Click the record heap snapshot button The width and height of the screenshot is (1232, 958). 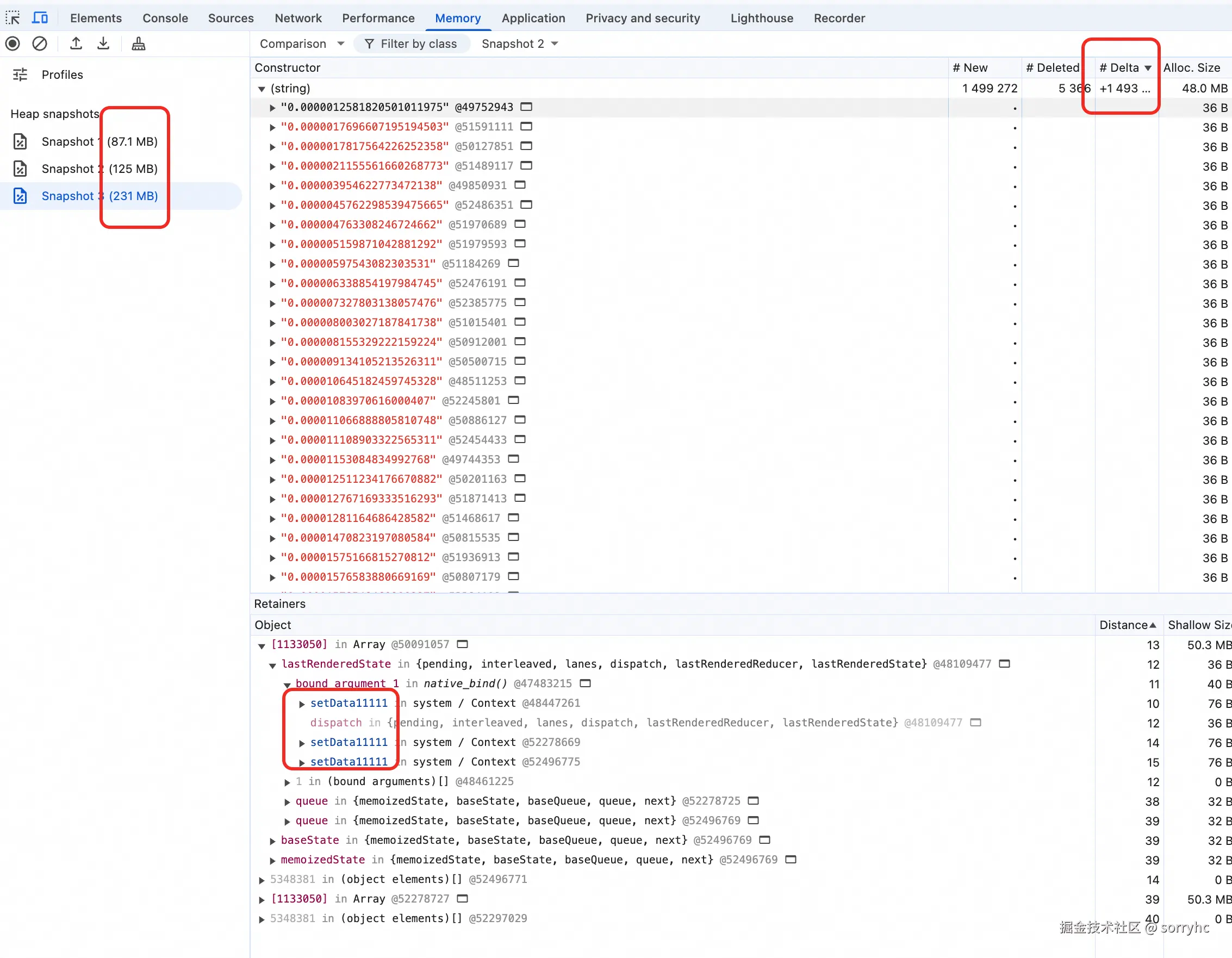click(x=13, y=43)
